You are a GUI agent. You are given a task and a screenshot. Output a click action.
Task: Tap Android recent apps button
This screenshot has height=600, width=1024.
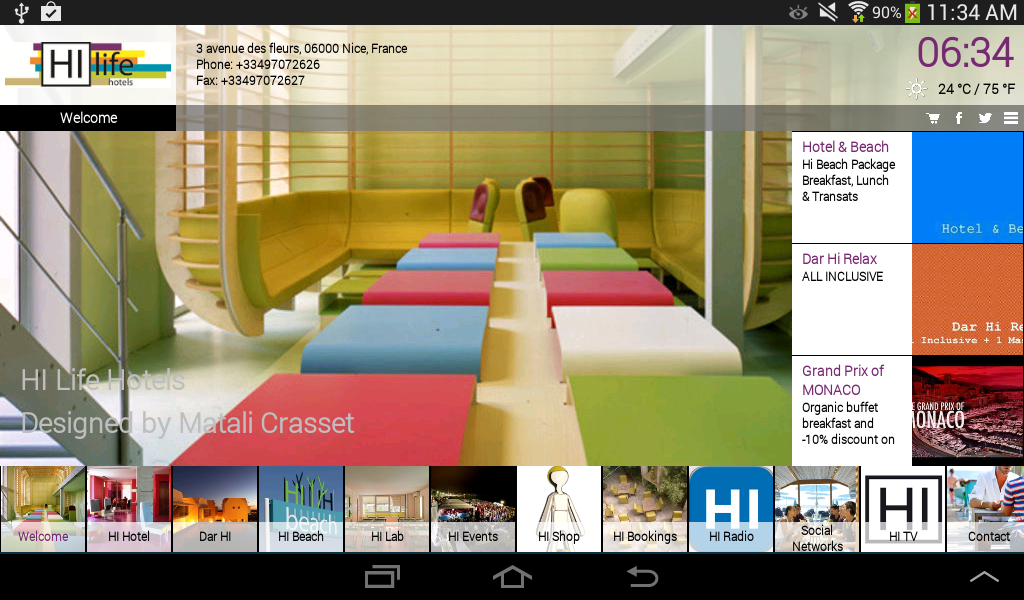coord(381,576)
